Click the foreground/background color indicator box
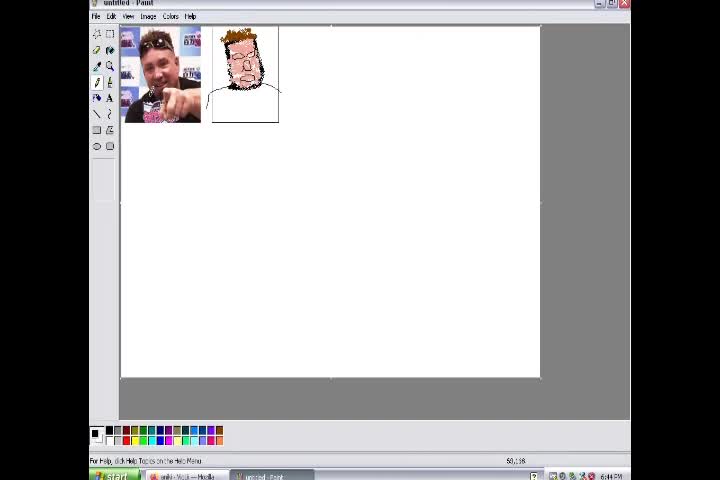Viewport: 720px width, 480px height. (96, 435)
